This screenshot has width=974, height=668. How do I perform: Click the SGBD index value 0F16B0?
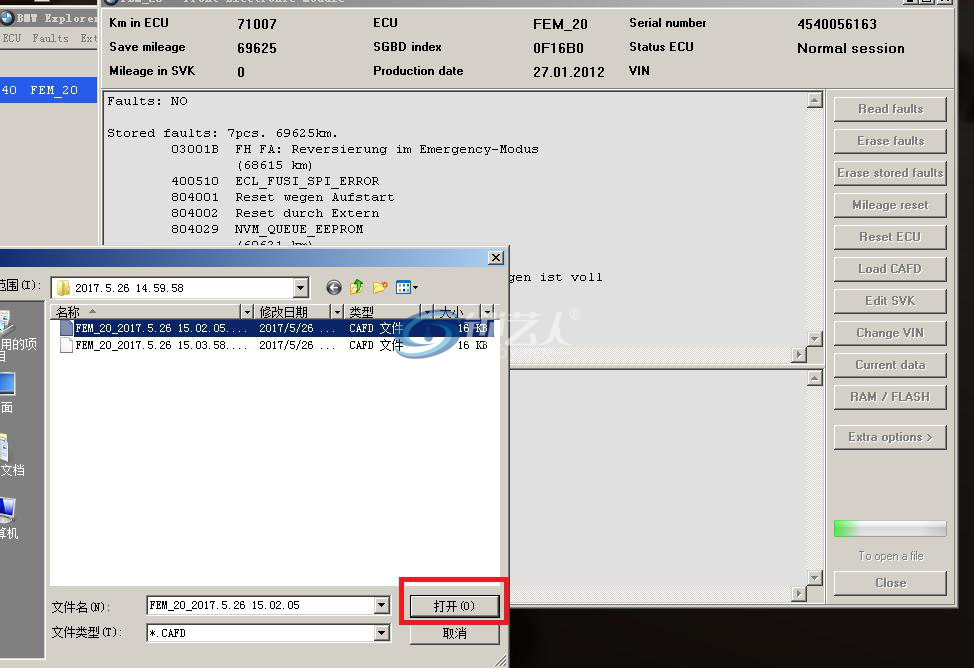click(558, 48)
